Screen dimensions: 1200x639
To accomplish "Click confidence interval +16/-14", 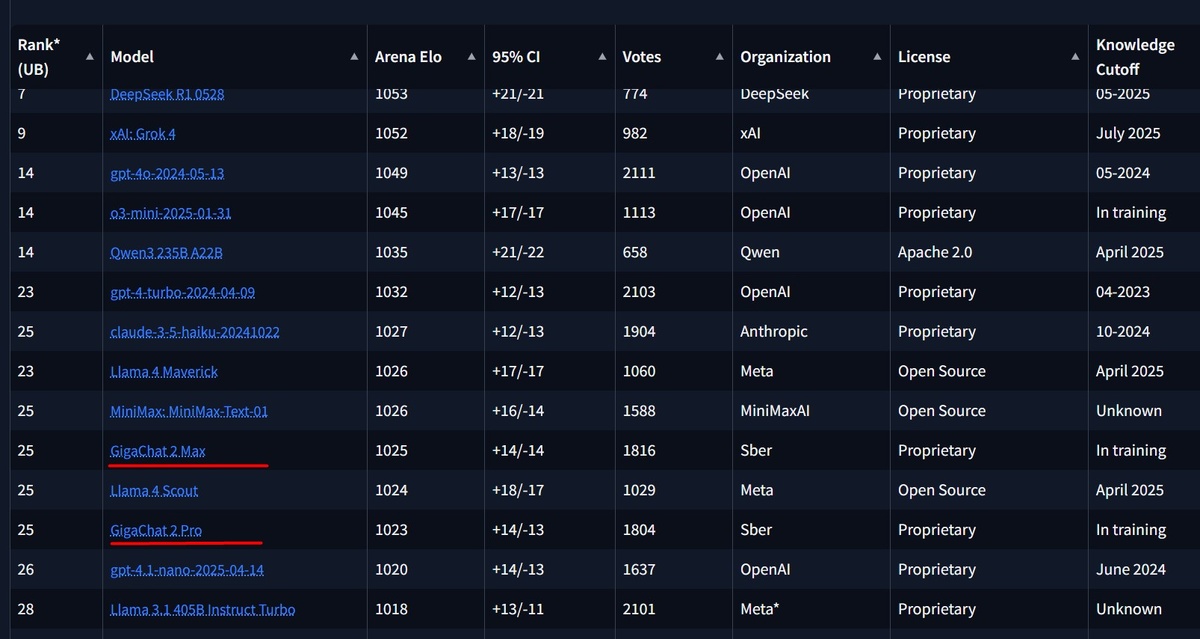I will [518, 411].
